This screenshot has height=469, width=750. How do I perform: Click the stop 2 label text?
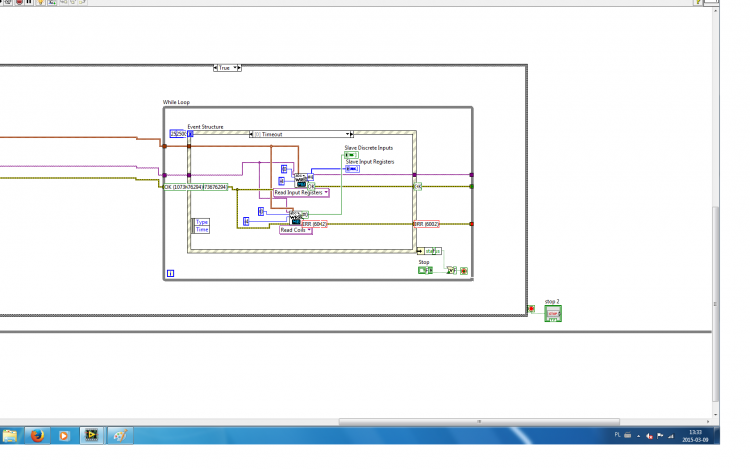click(x=552, y=302)
